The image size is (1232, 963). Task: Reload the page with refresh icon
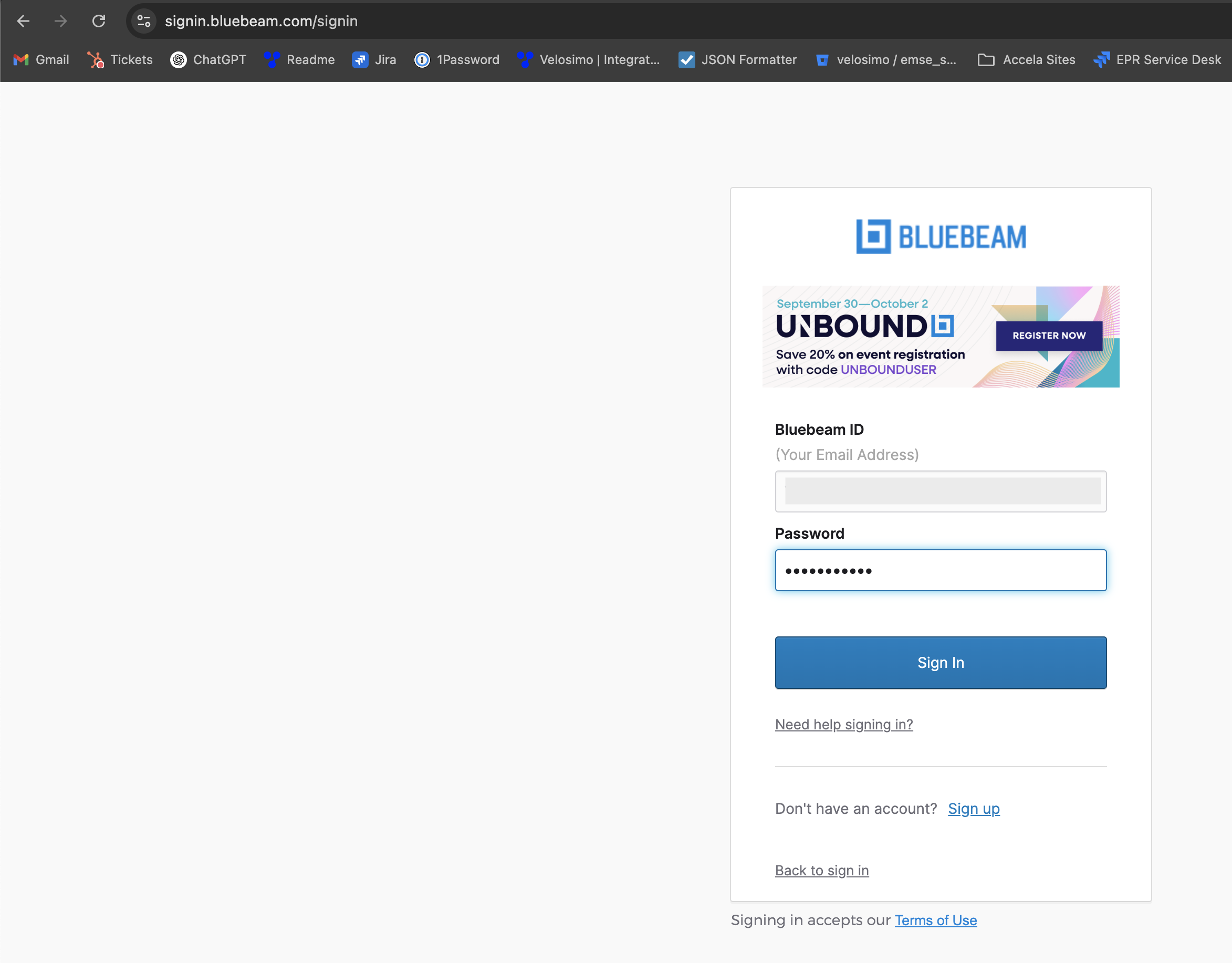99,21
